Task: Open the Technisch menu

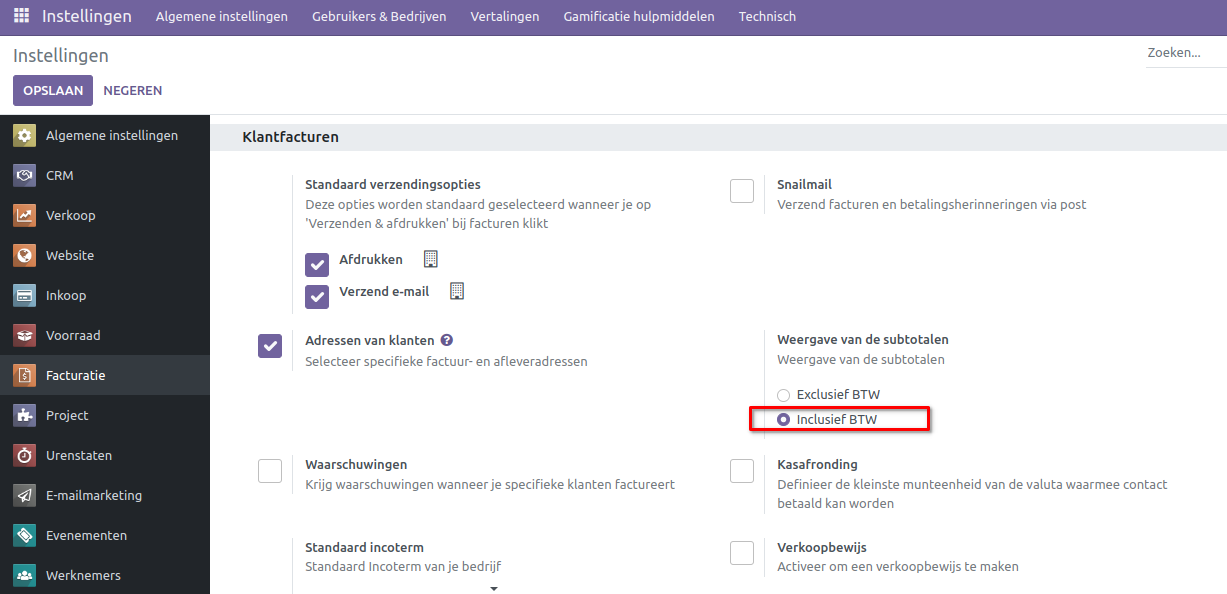Action: click(x=767, y=16)
